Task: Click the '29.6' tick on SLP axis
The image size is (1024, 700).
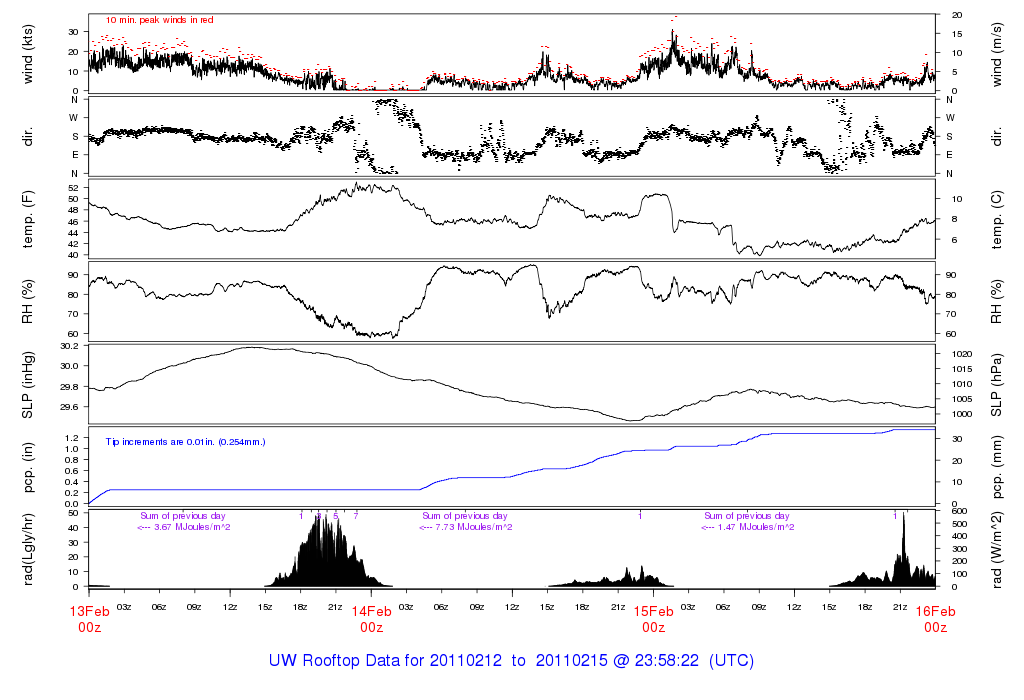Action: click(69, 407)
